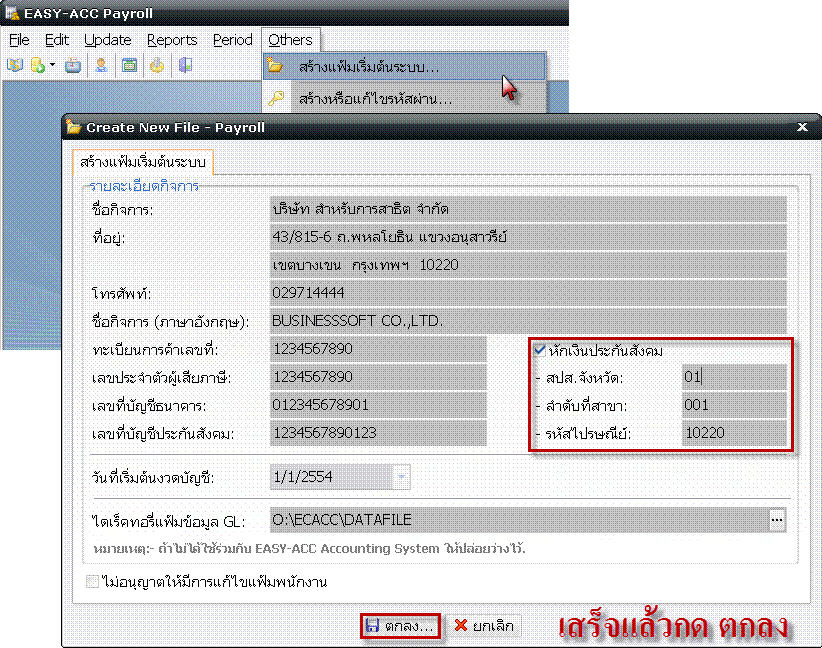
Task: Select สร้างแฟ้มเริ่มต้นระบบ tab in dialog
Action: coord(142,162)
